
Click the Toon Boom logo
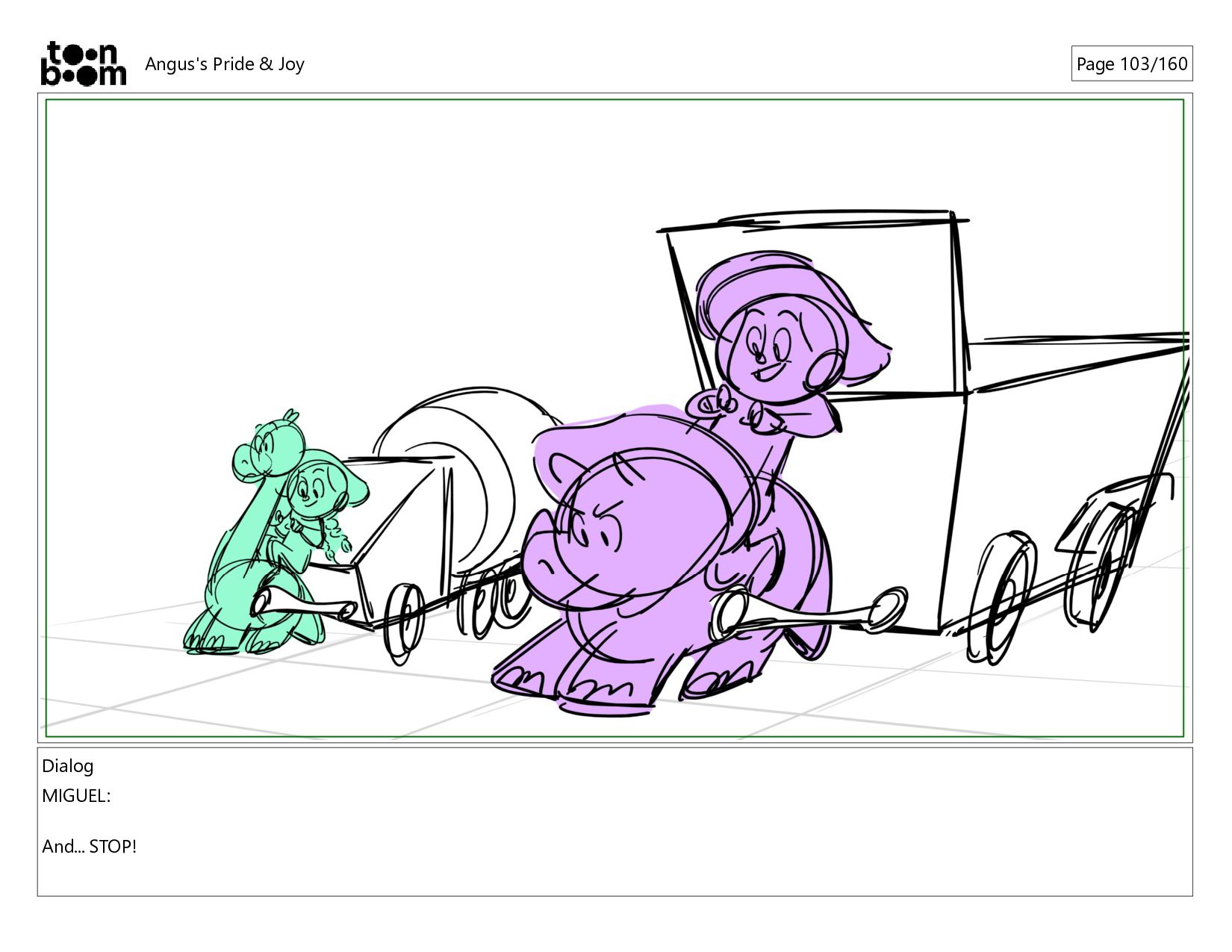[x=83, y=63]
